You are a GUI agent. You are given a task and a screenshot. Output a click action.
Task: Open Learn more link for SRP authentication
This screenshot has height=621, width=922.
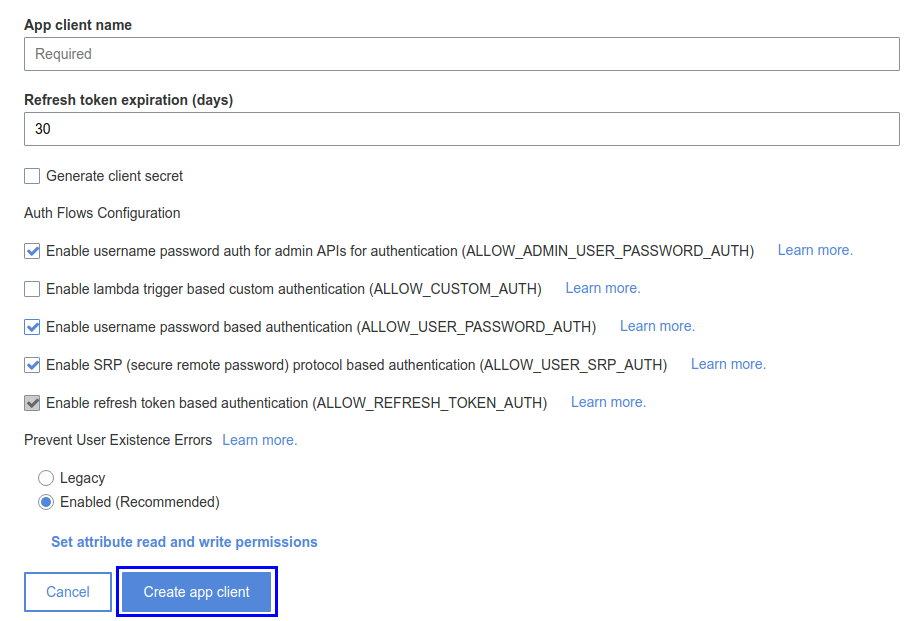[728, 364]
